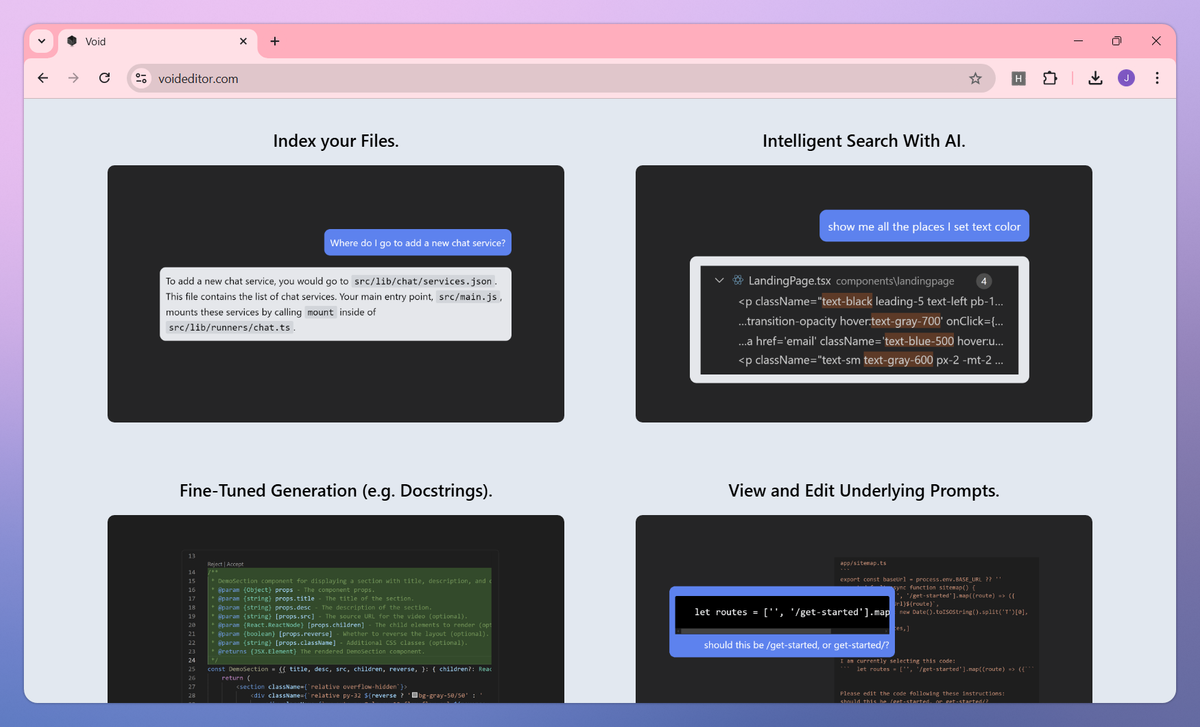Click the 'Where do I go to add a new chat service?' bubble
Viewport: 1200px width, 727px height.
pos(417,243)
